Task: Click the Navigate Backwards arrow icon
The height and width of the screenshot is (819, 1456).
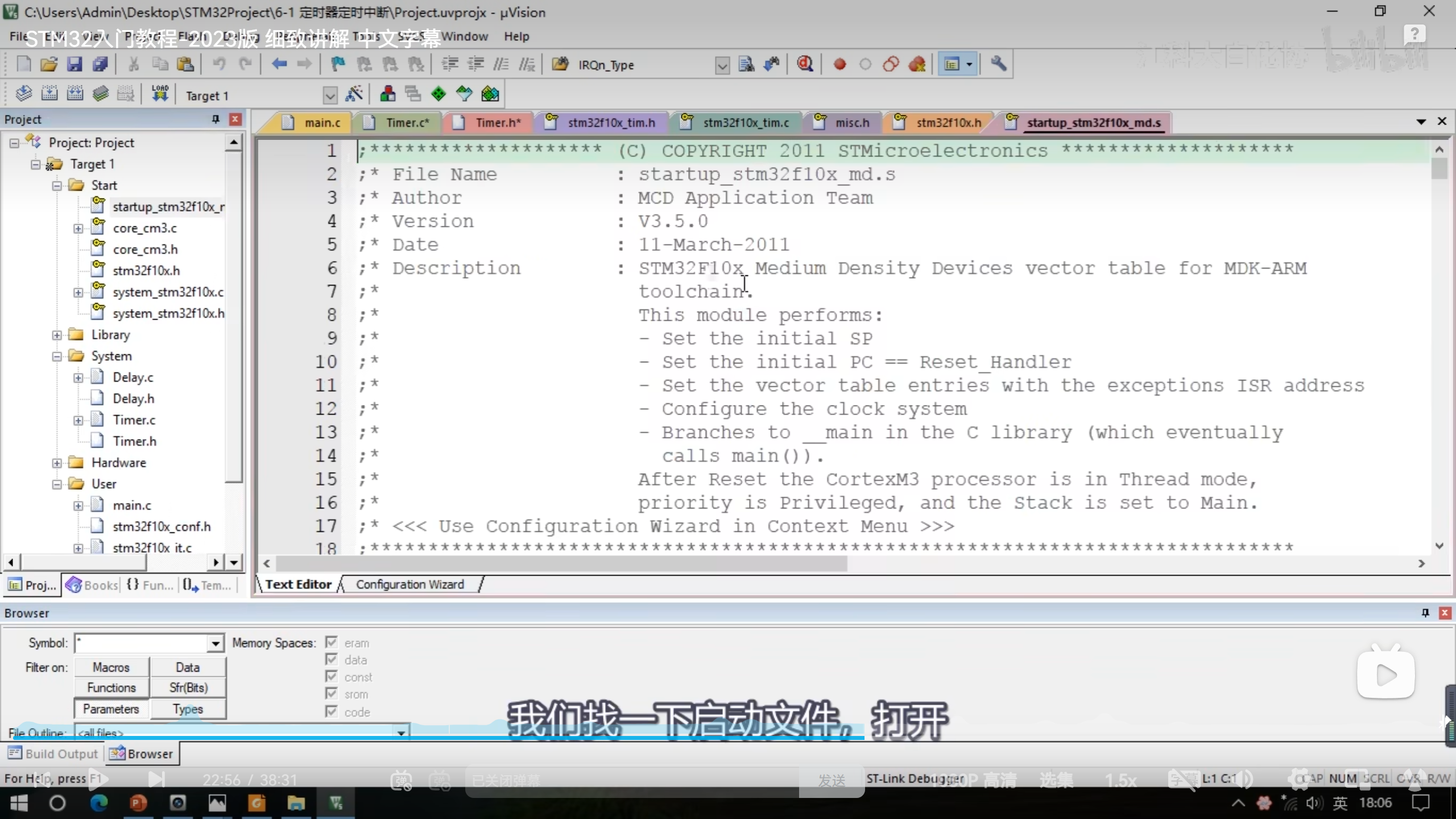Action: pyautogui.click(x=279, y=64)
